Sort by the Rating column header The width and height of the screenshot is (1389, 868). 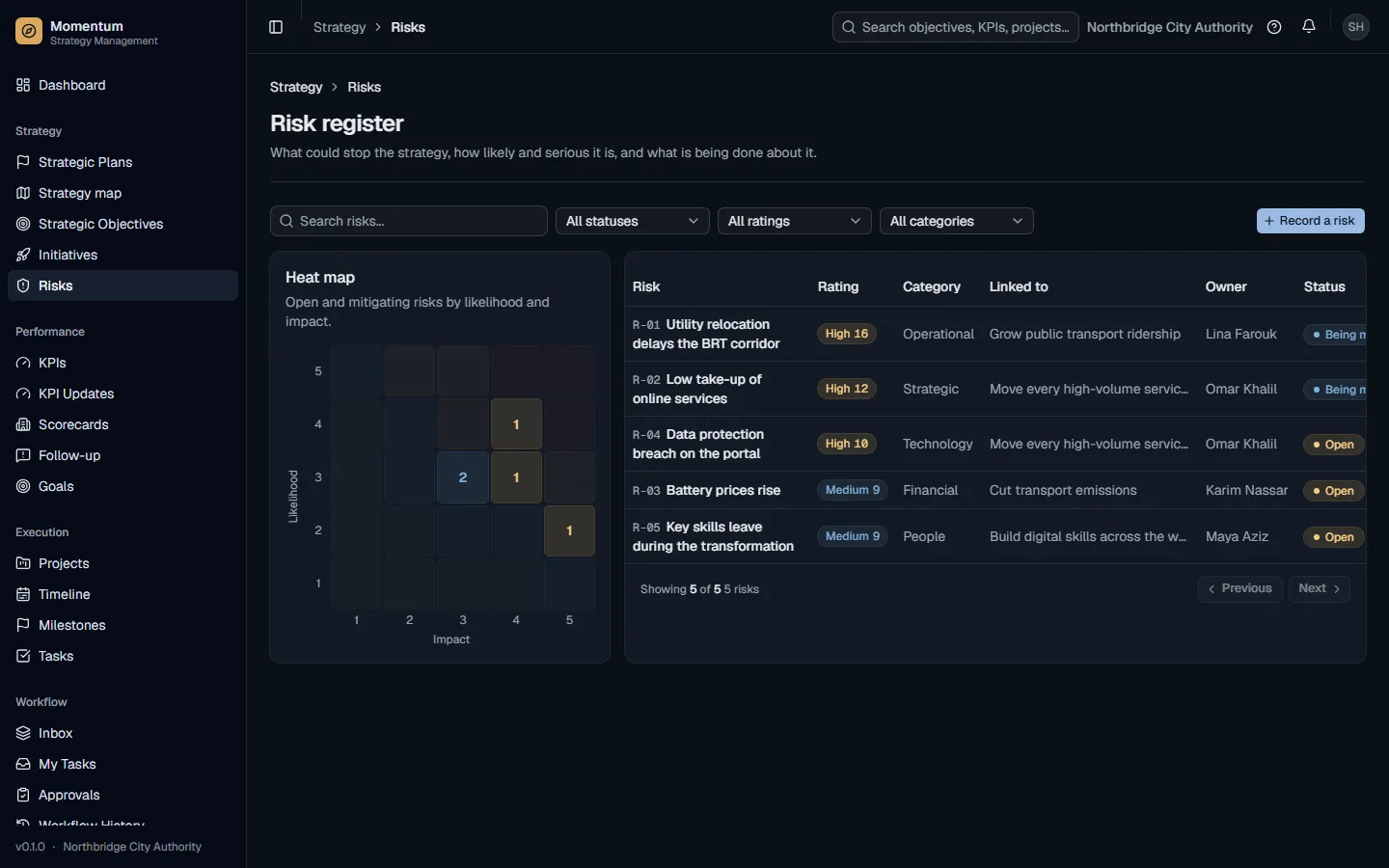coord(838,286)
